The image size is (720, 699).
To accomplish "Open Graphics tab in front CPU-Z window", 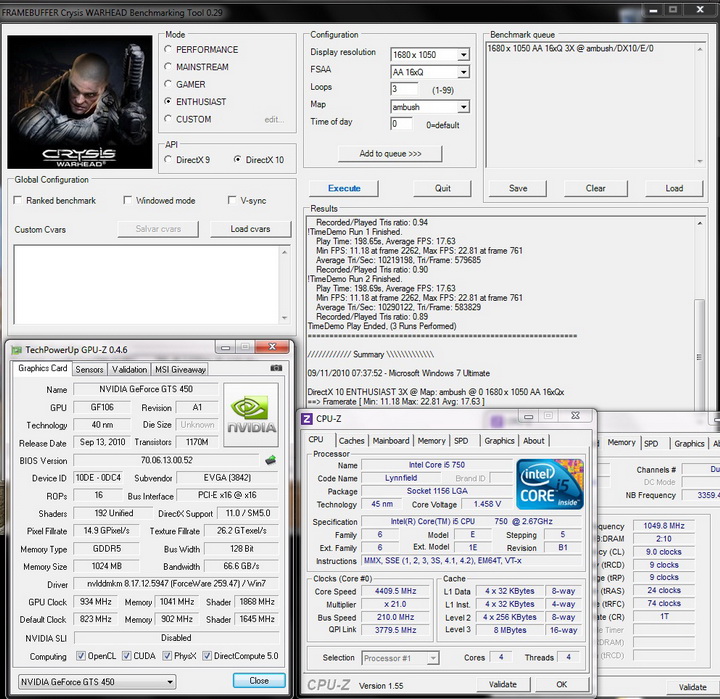I will (499, 440).
